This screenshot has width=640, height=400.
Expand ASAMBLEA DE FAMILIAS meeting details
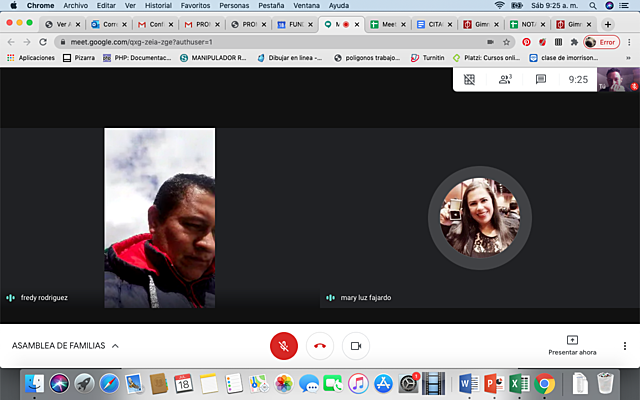click(x=65, y=346)
